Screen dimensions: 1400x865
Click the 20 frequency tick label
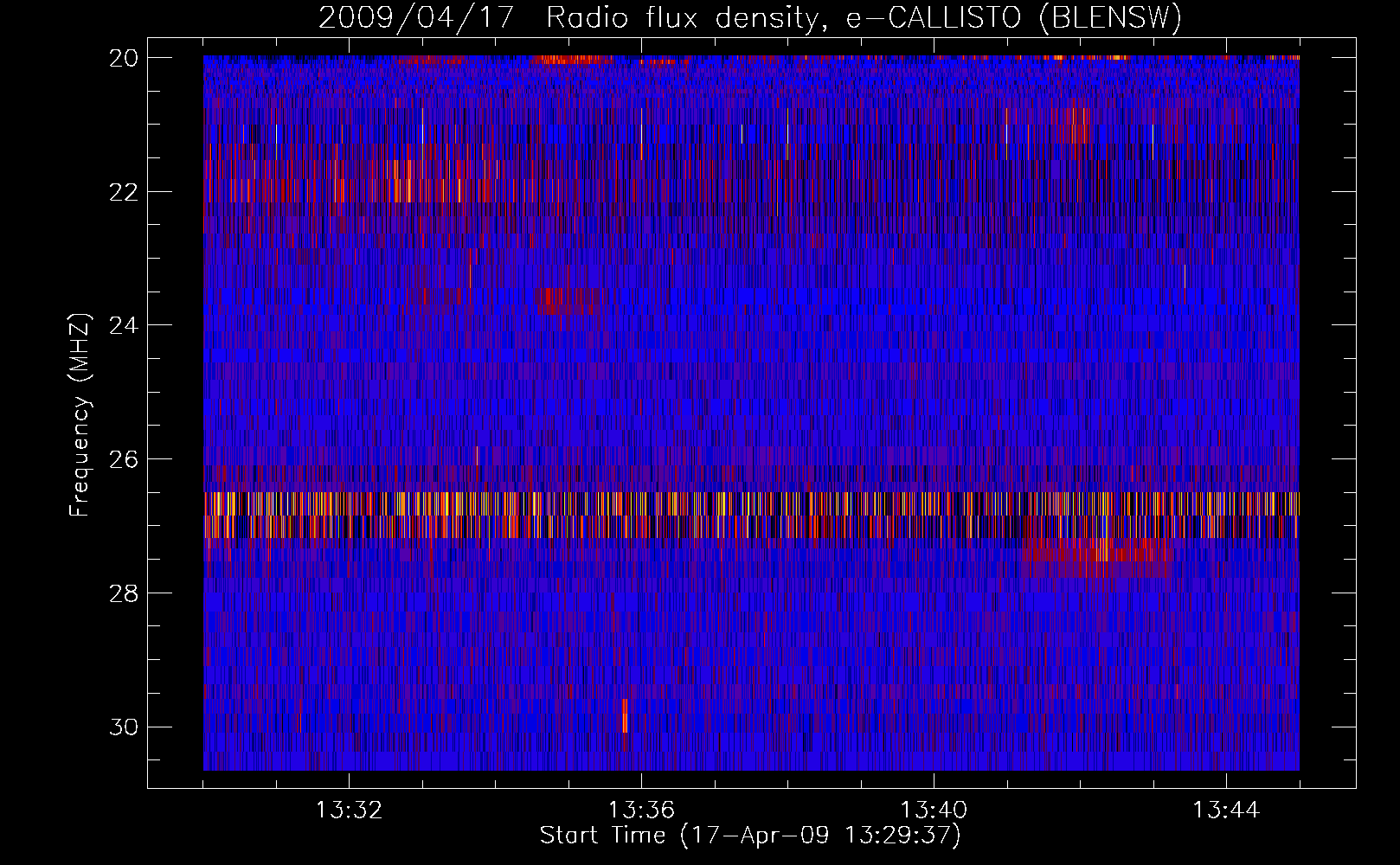point(124,58)
